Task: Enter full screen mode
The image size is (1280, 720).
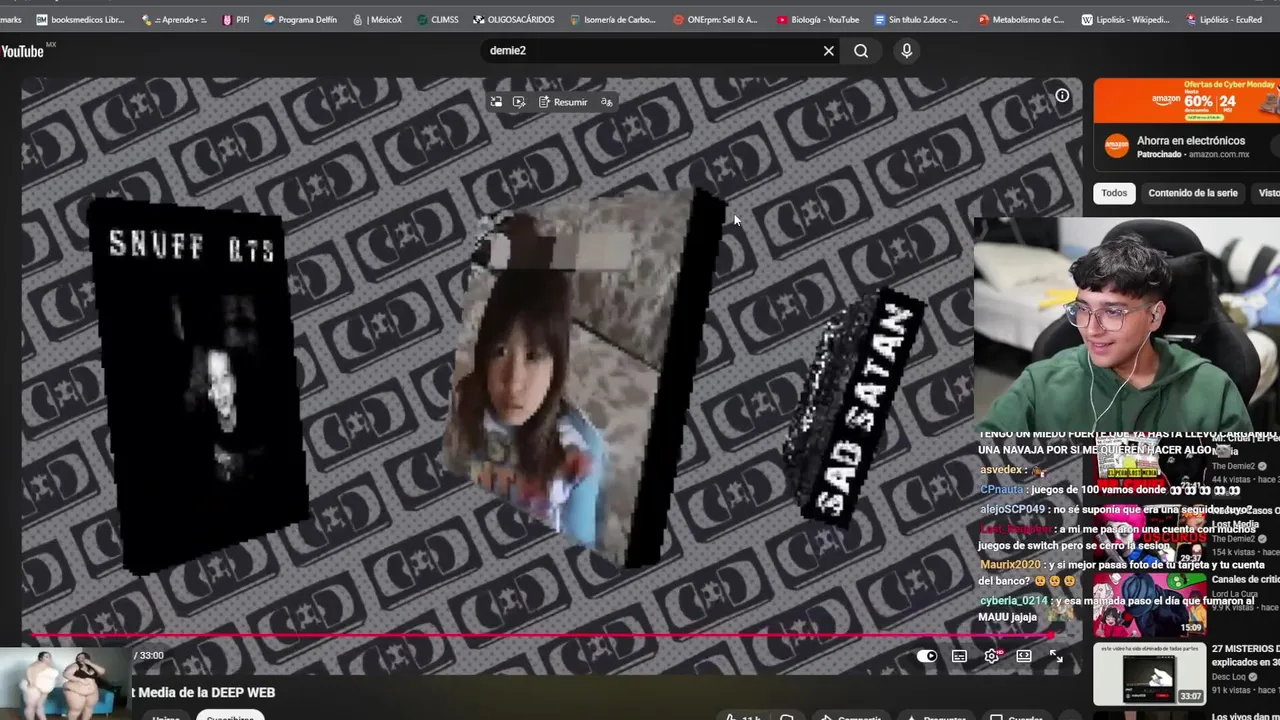Action: coord(1056,656)
